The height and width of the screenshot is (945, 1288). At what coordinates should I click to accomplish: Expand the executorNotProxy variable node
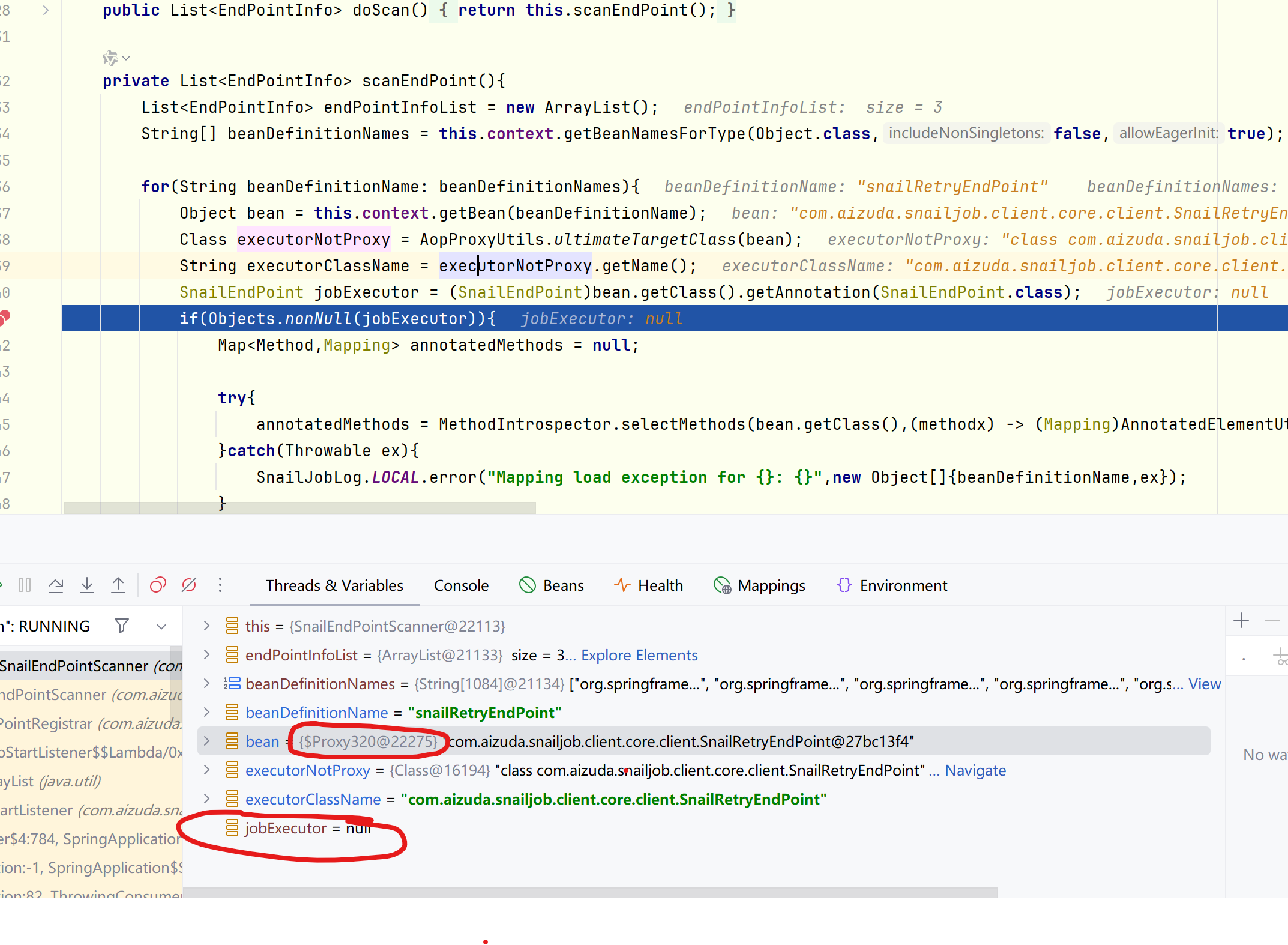pyautogui.click(x=206, y=770)
